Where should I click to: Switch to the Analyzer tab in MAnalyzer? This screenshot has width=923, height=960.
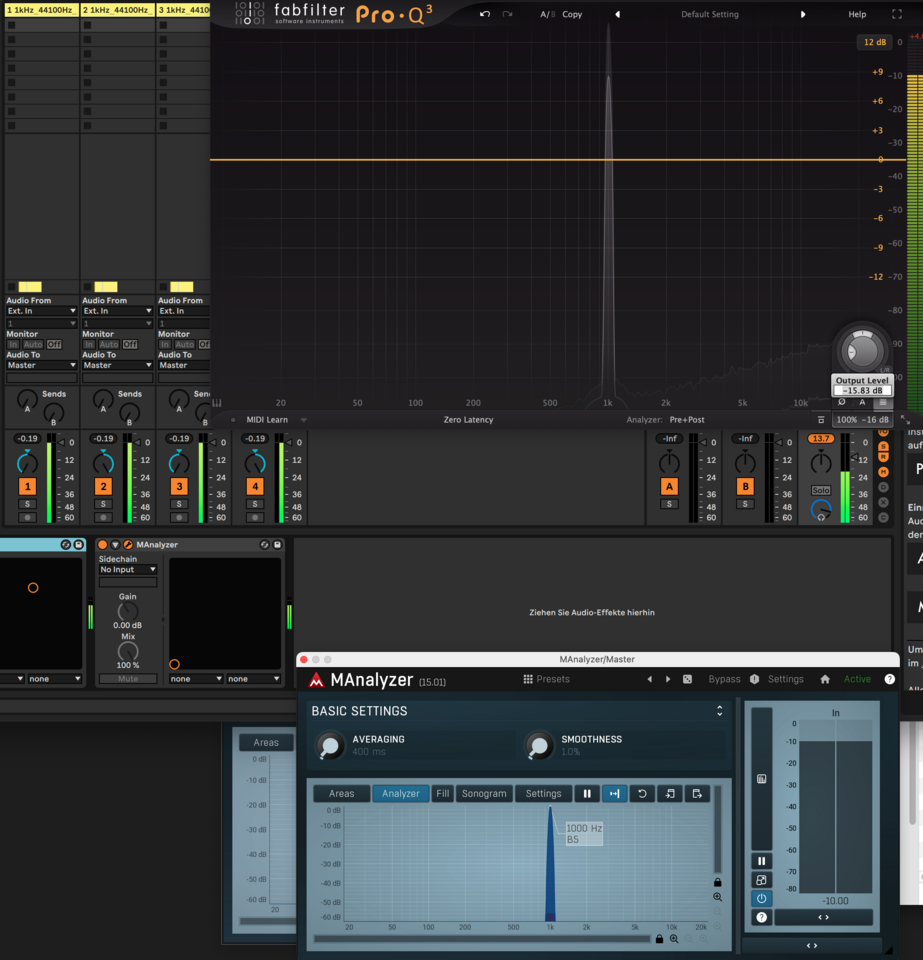coord(401,793)
